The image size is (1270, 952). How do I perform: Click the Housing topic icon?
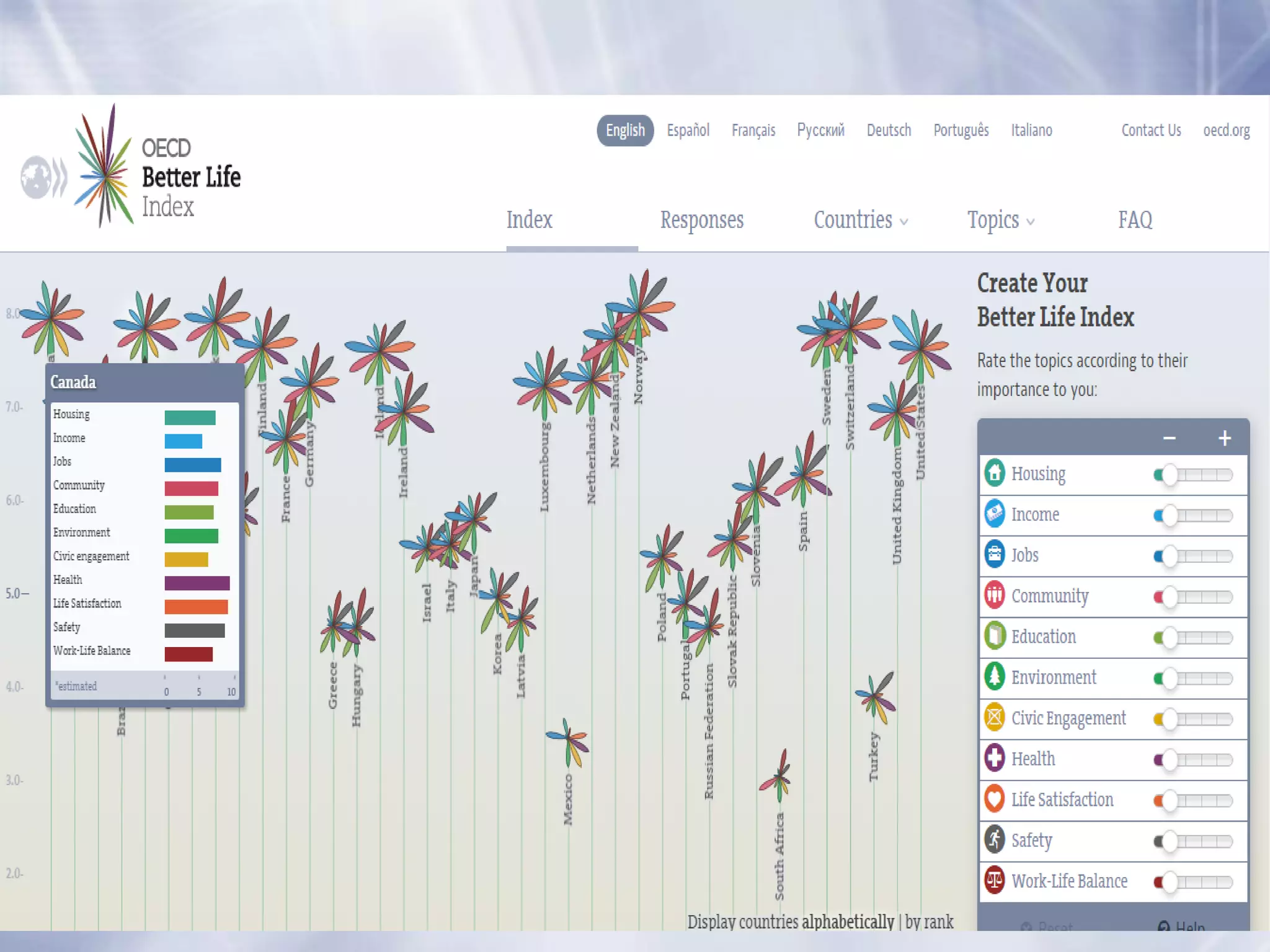point(995,474)
